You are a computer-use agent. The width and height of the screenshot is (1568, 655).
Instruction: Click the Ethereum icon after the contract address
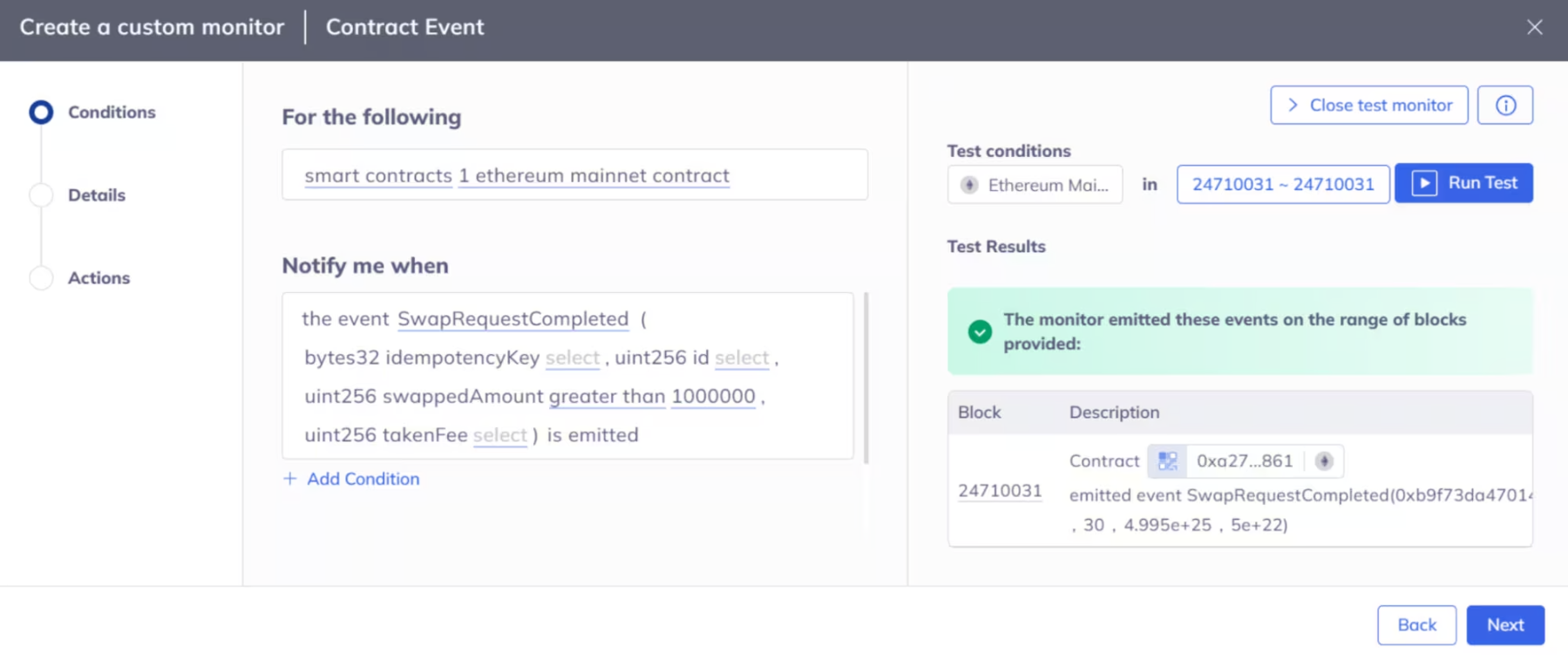1323,461
